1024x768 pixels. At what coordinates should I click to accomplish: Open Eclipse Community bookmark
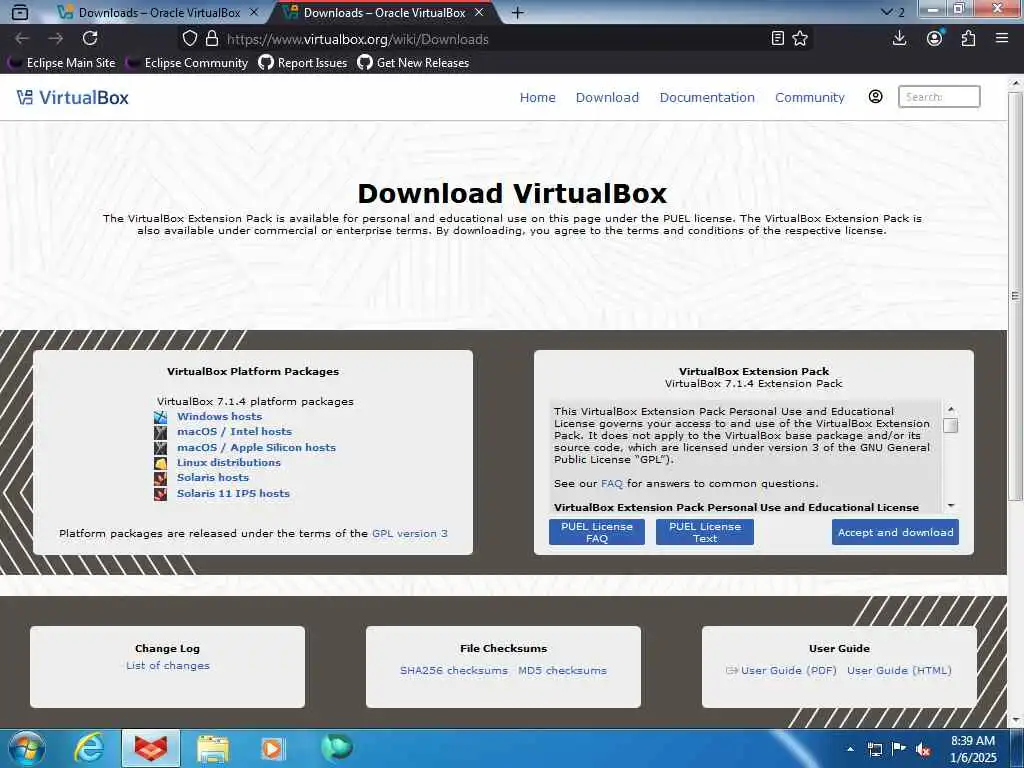pyautogui.click(x=187, y=63)
